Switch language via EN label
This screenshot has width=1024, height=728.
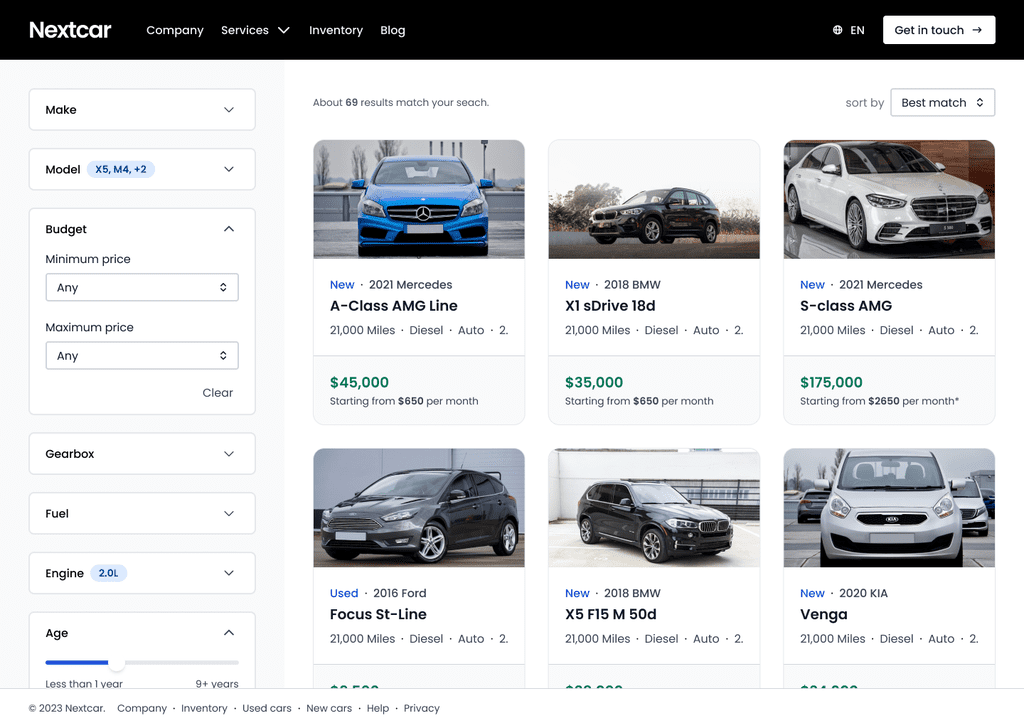pos(857,30)
